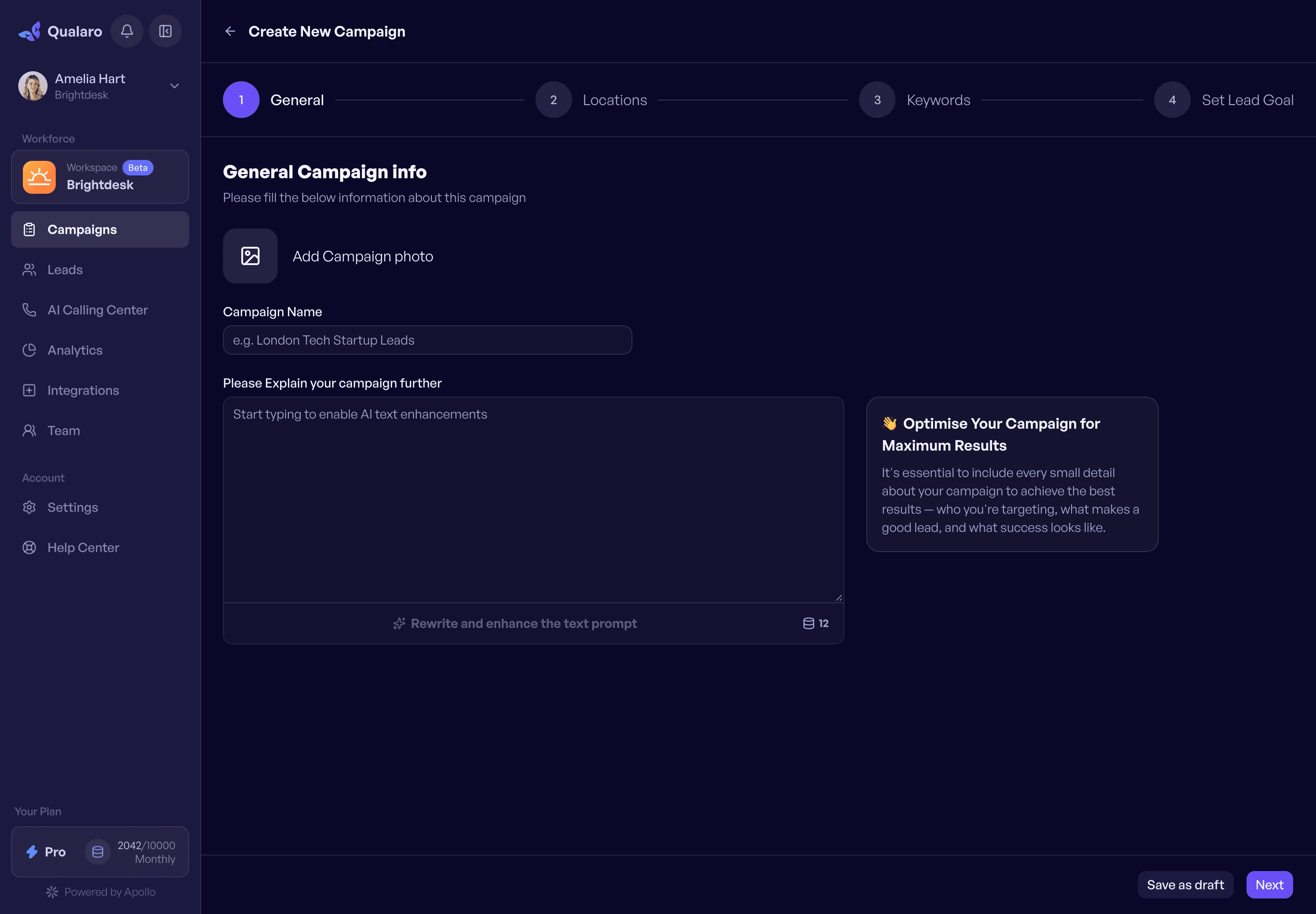Click the Integrations plus-box icon
The height and width of the screenshot is (914, 1316).
pos(29,390)
